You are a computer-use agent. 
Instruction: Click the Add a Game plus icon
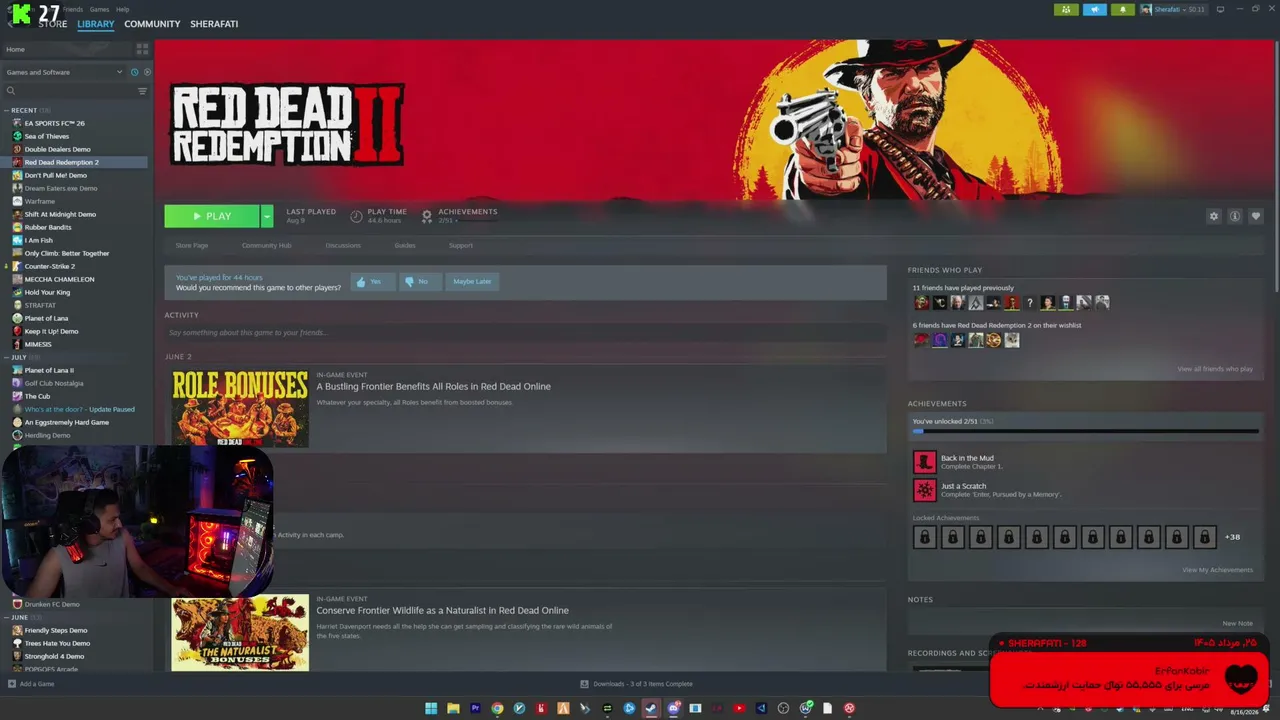(x=12, y=684)
